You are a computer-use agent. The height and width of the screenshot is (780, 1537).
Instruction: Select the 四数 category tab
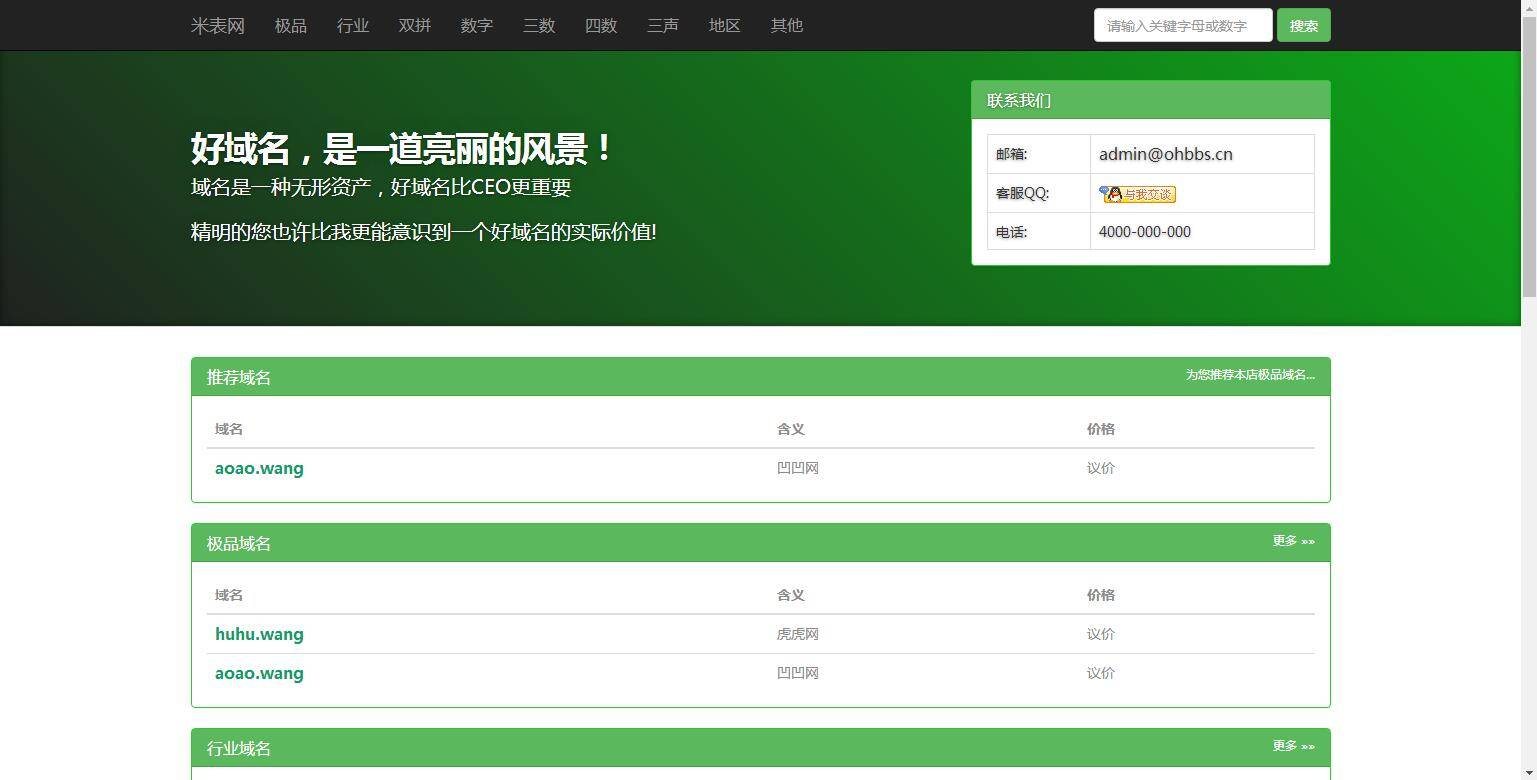coord(600,26)
